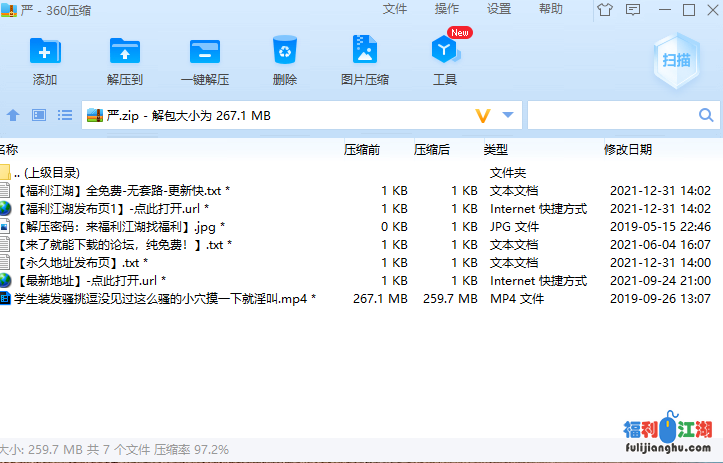Click the 扫描 (Scan) shield button
The height and width of the screenshot is (463, 723).
tap(676, 59)
